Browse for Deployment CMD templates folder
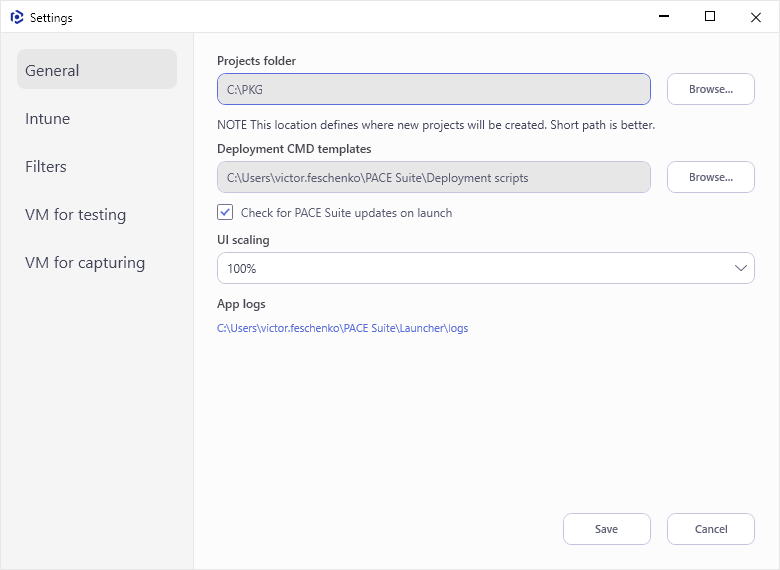This screenshot has height=570, width=780. tap(710, 178)
